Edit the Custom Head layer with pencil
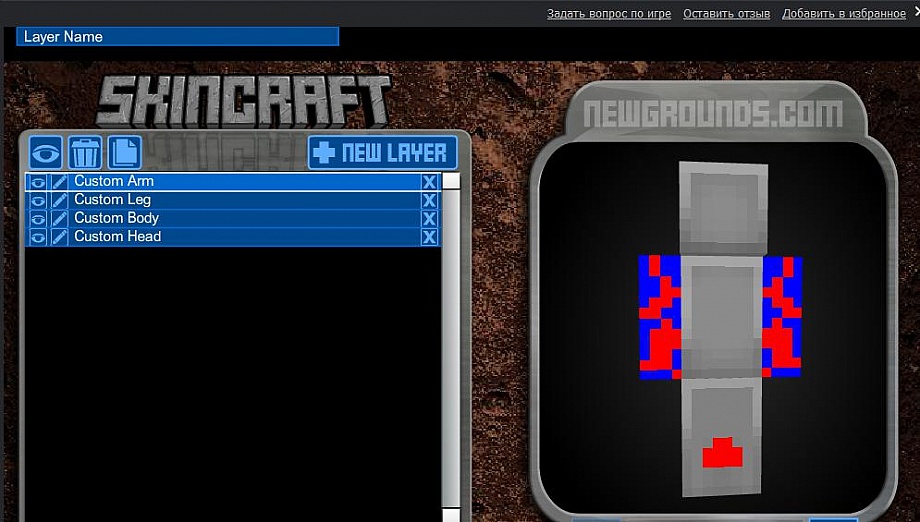 click(x=59, y=237)
